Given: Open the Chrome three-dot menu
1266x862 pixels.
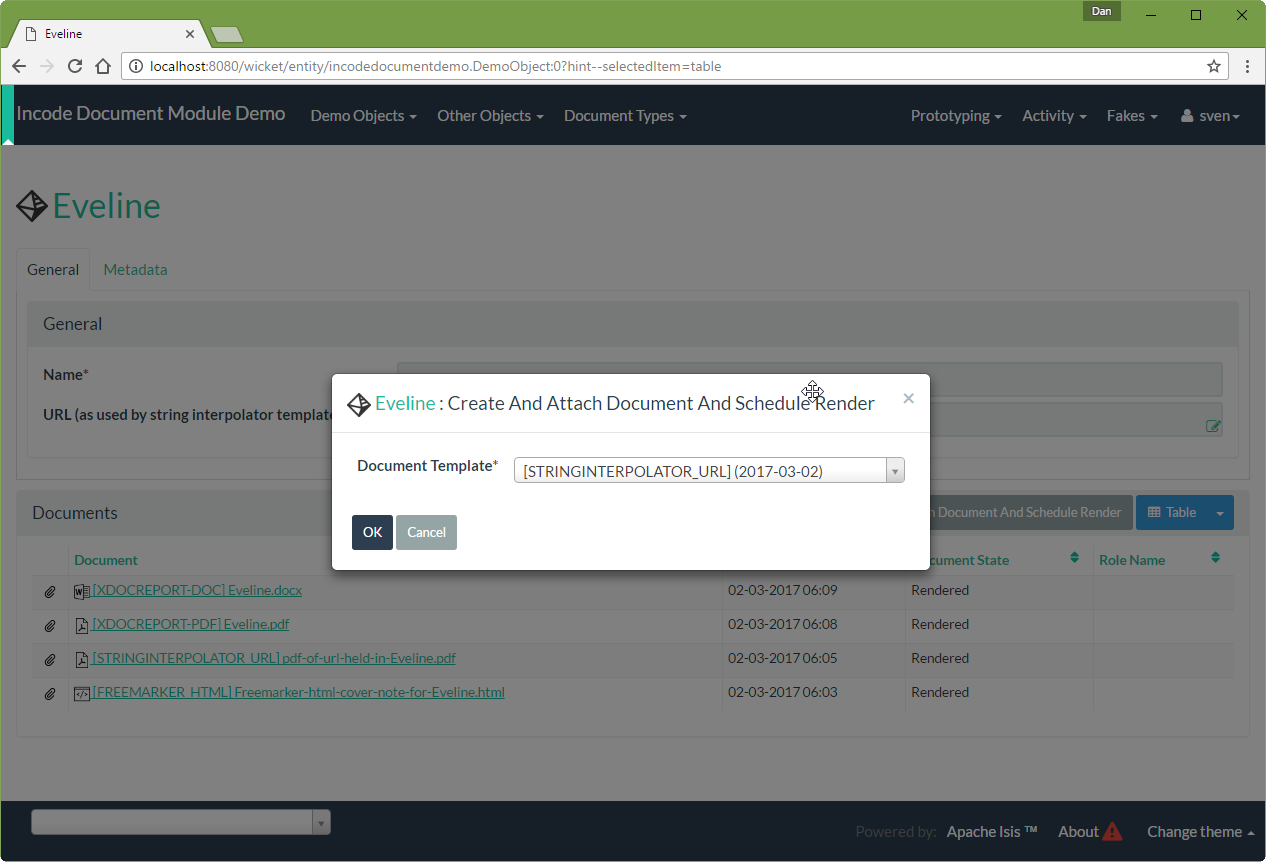Looking at the screenshot, I should pyautogui.click(x=1247, y=66).
